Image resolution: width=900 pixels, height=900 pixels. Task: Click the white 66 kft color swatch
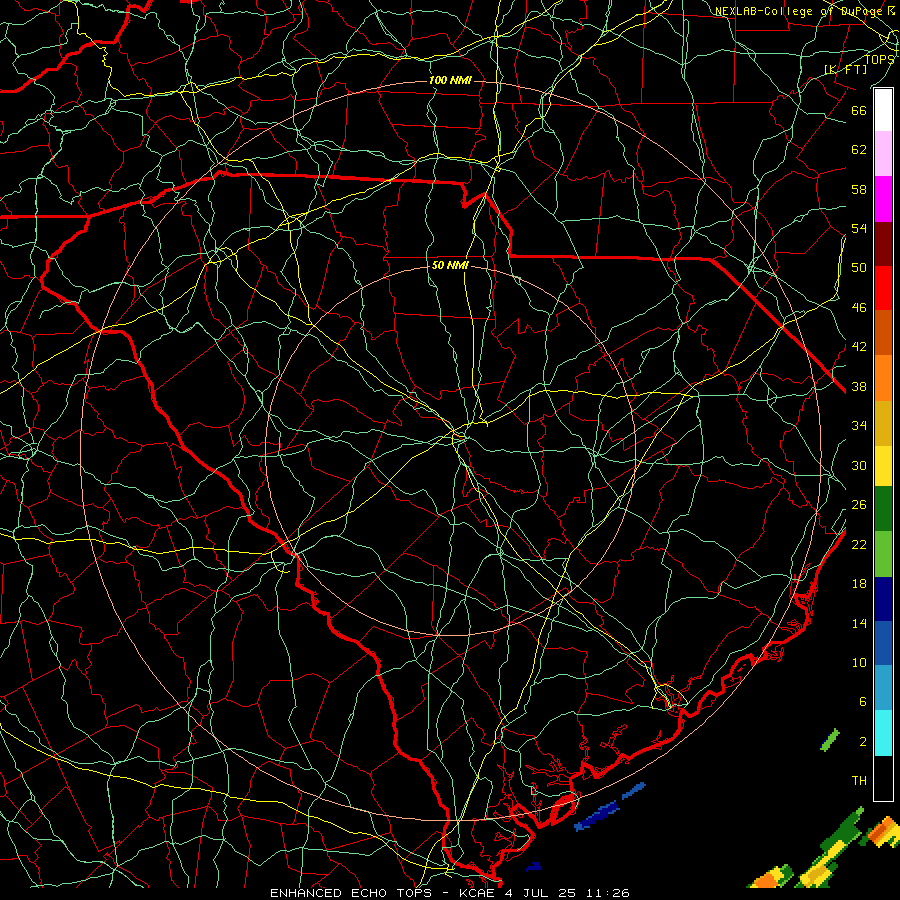(x=883, y=110)
